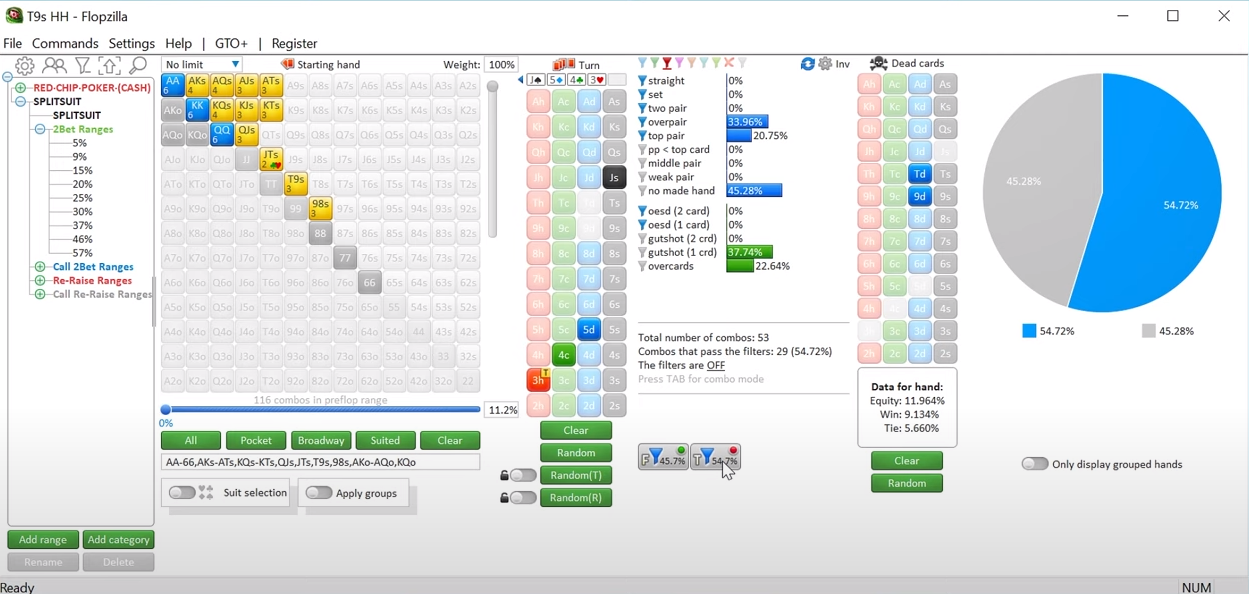Viewport: 1249px width, 594px height.
Task: Click the blue refresh arrows icon
Action: [807, 64]
